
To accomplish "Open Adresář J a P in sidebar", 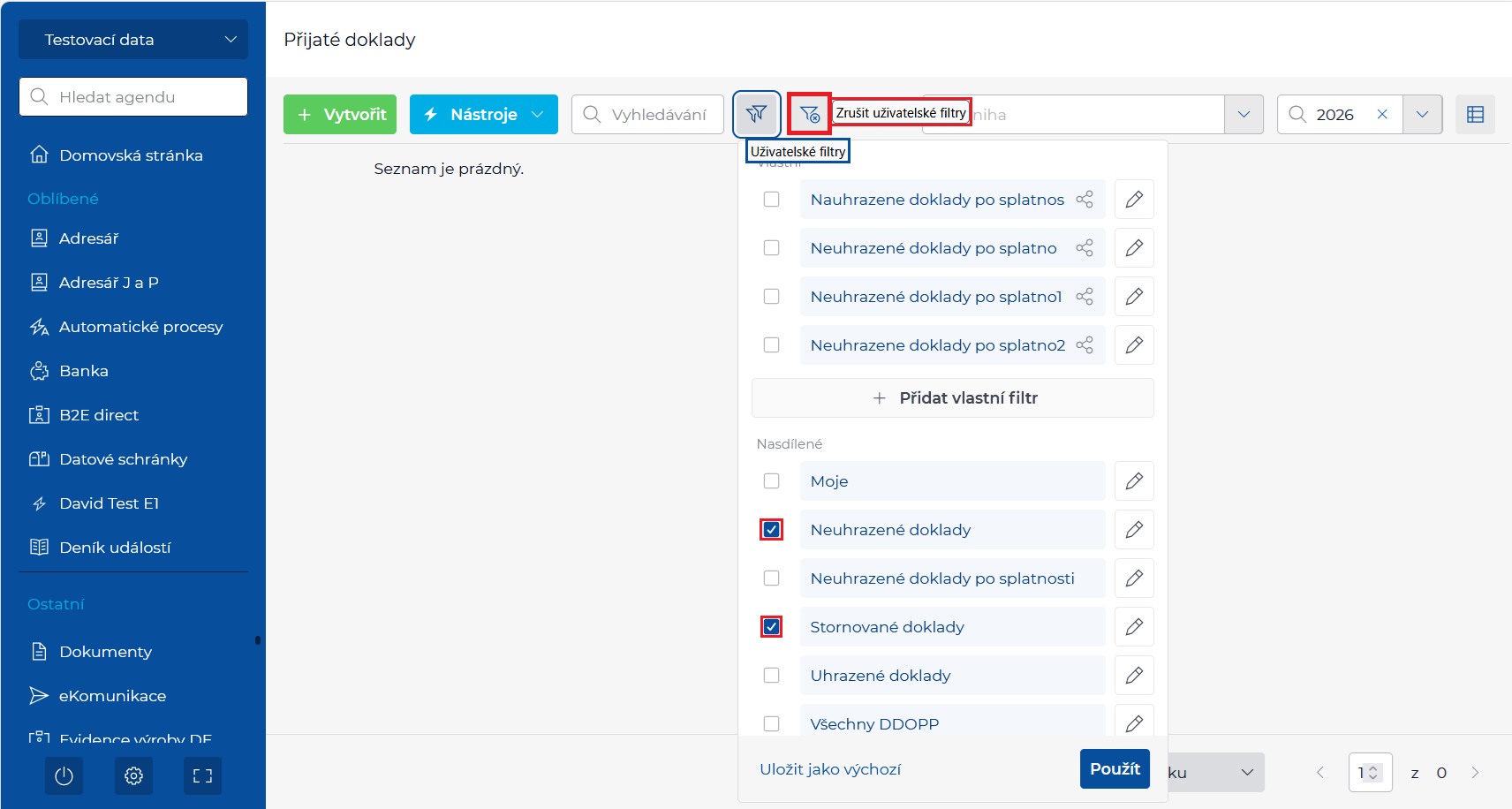I will click(x=109, y=283).
